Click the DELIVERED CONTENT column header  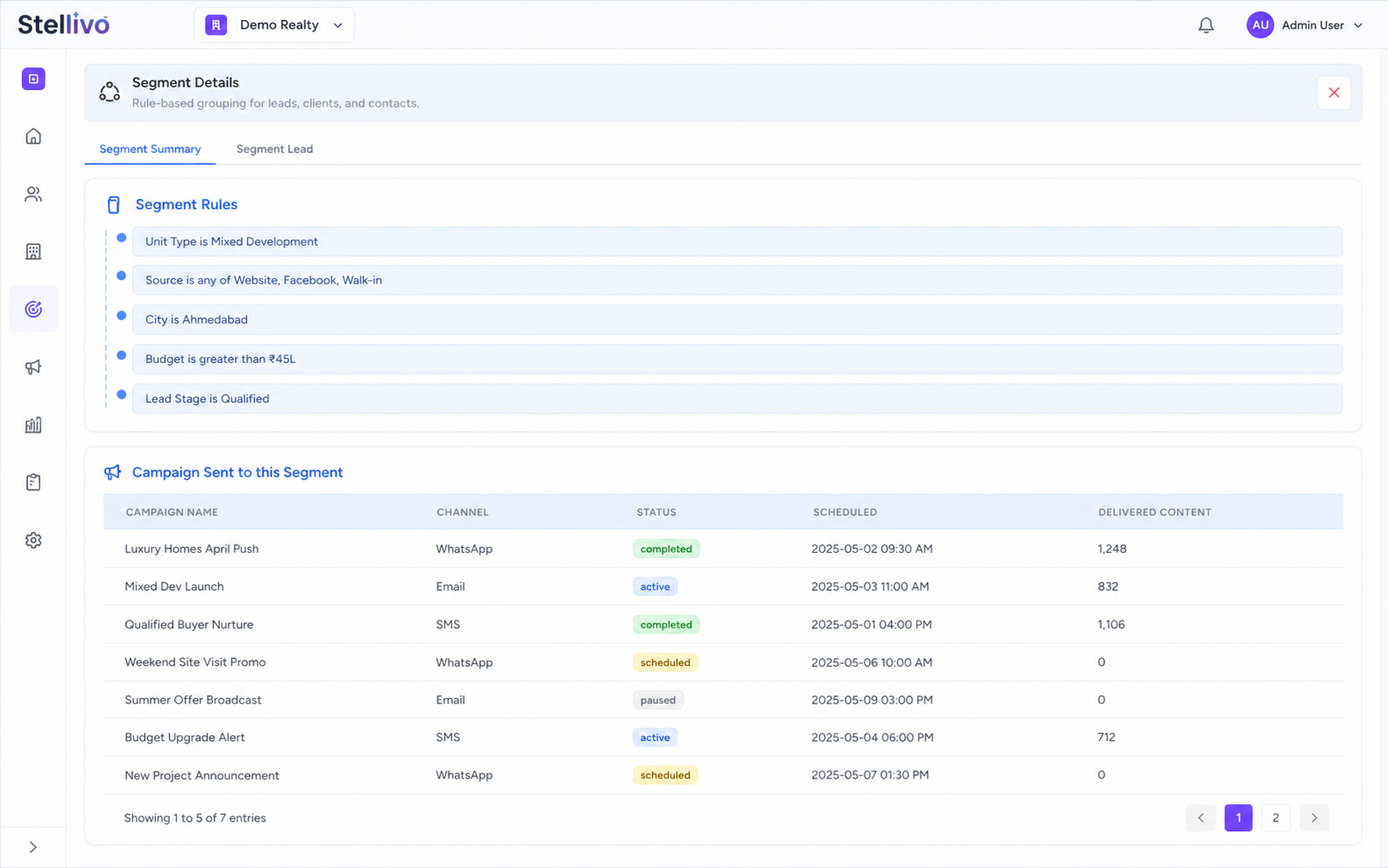[x=1154, y=513]
